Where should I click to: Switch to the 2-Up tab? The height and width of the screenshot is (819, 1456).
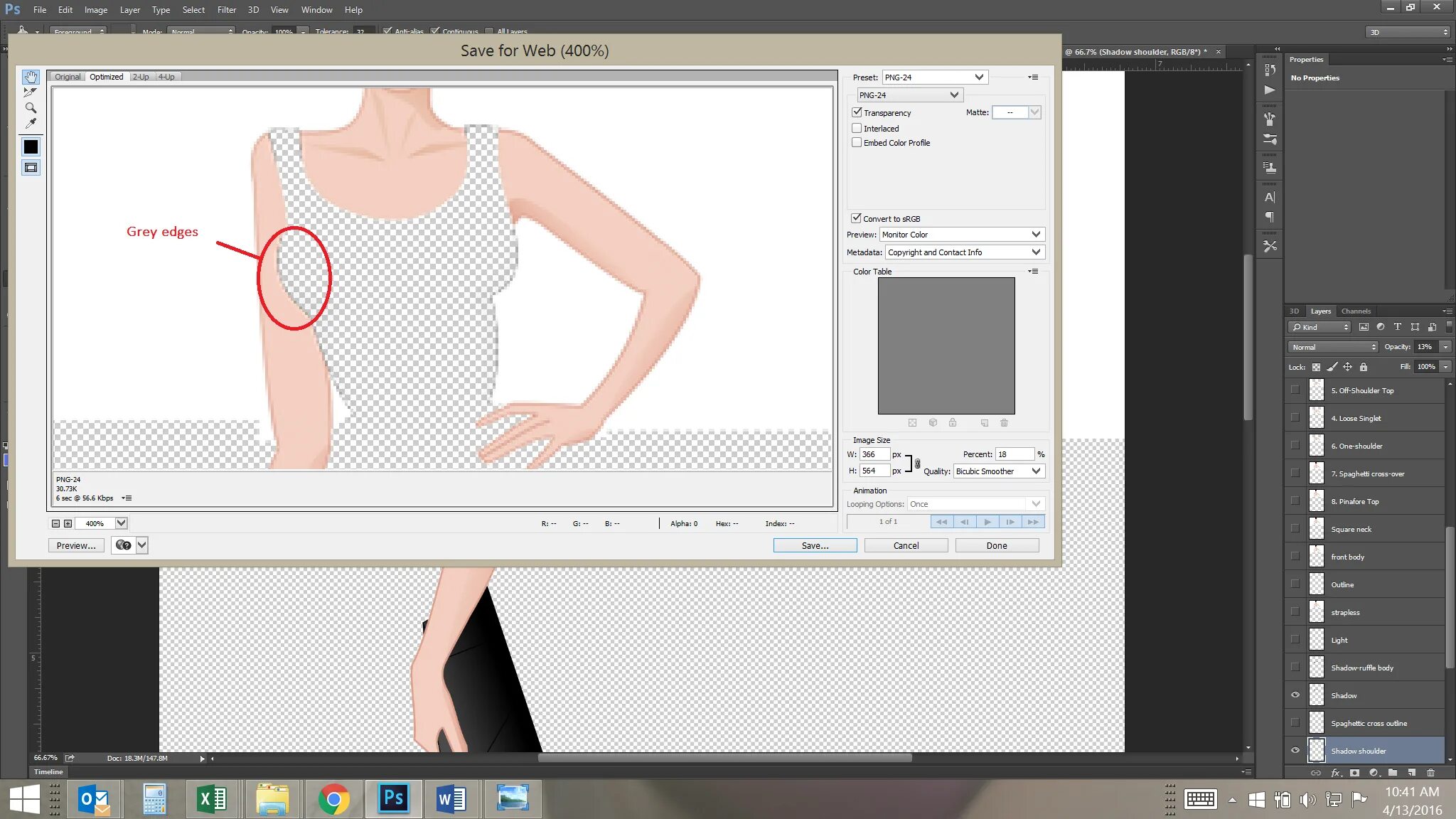click(140, 77)
